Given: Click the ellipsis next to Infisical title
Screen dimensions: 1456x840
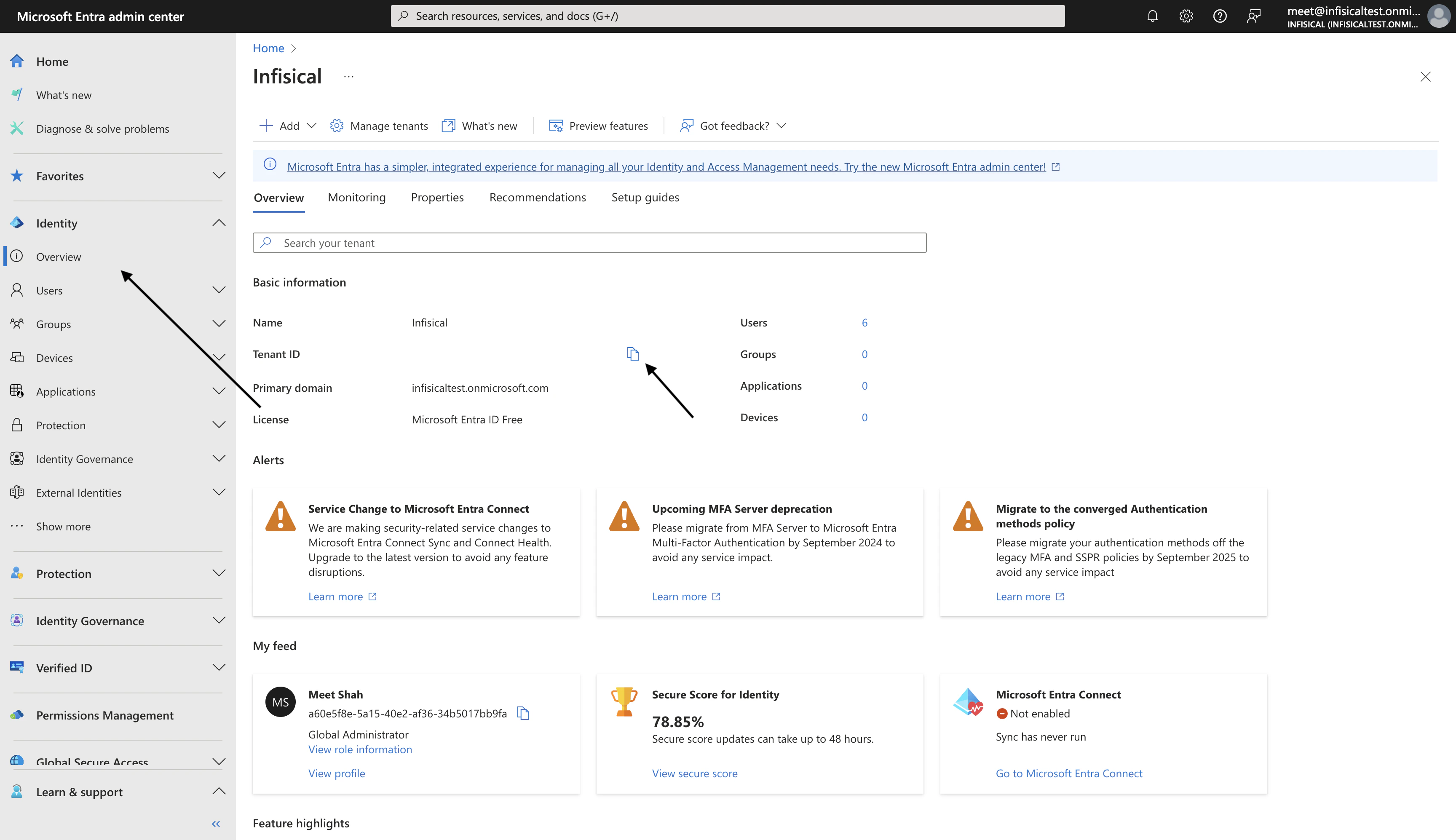Looking at the screenshot, I should tap(348, 76).
